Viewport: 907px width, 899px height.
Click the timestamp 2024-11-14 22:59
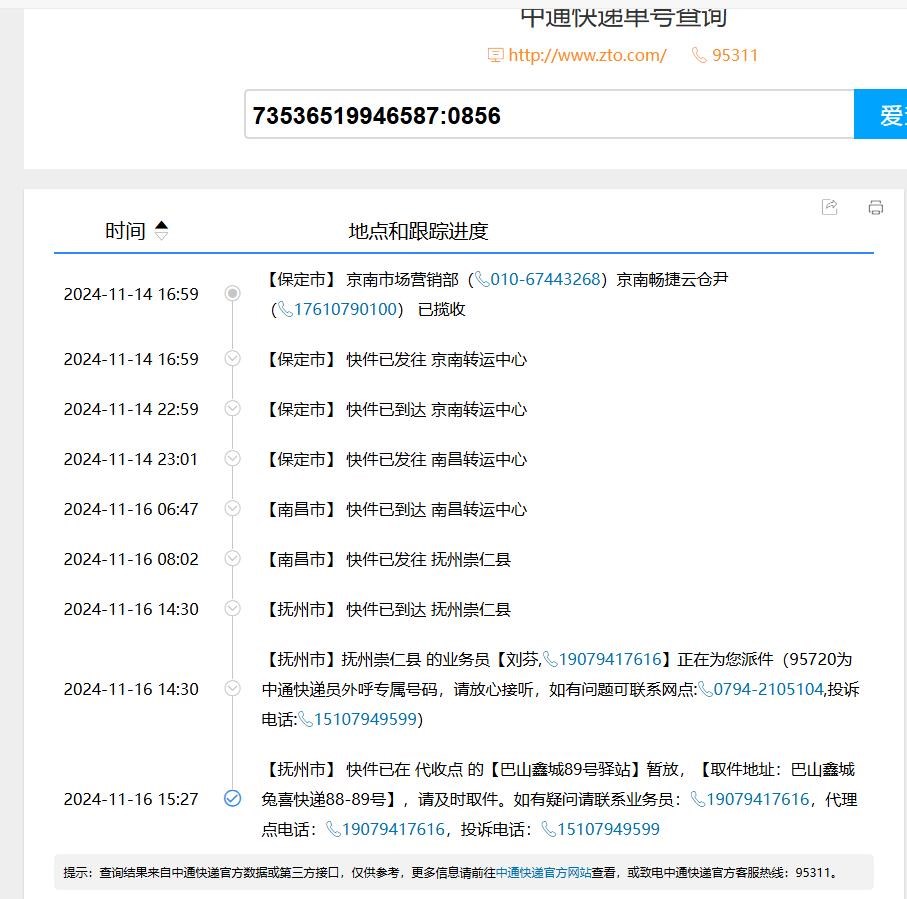tap(131, 409)
